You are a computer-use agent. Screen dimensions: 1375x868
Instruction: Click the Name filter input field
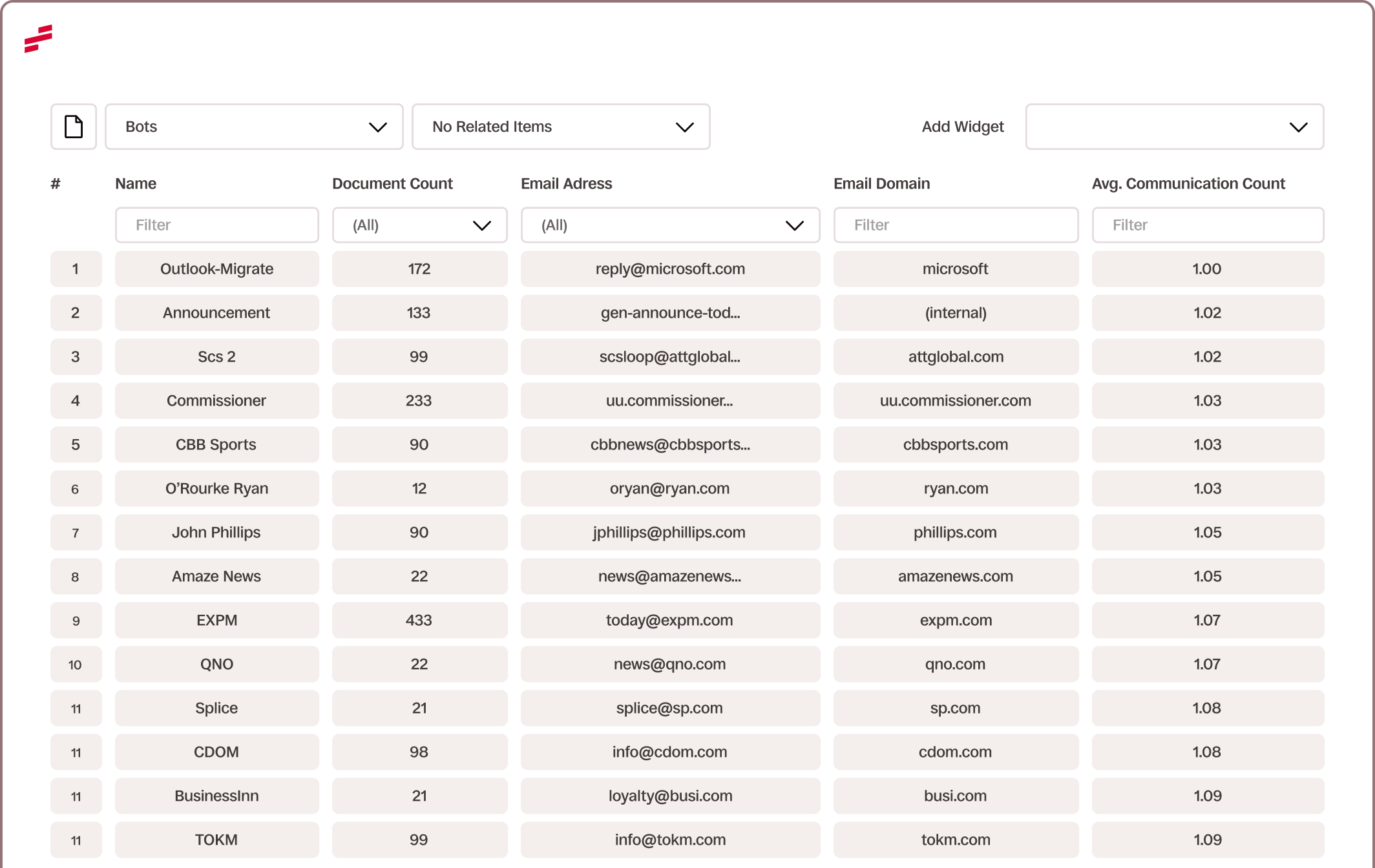216,225
